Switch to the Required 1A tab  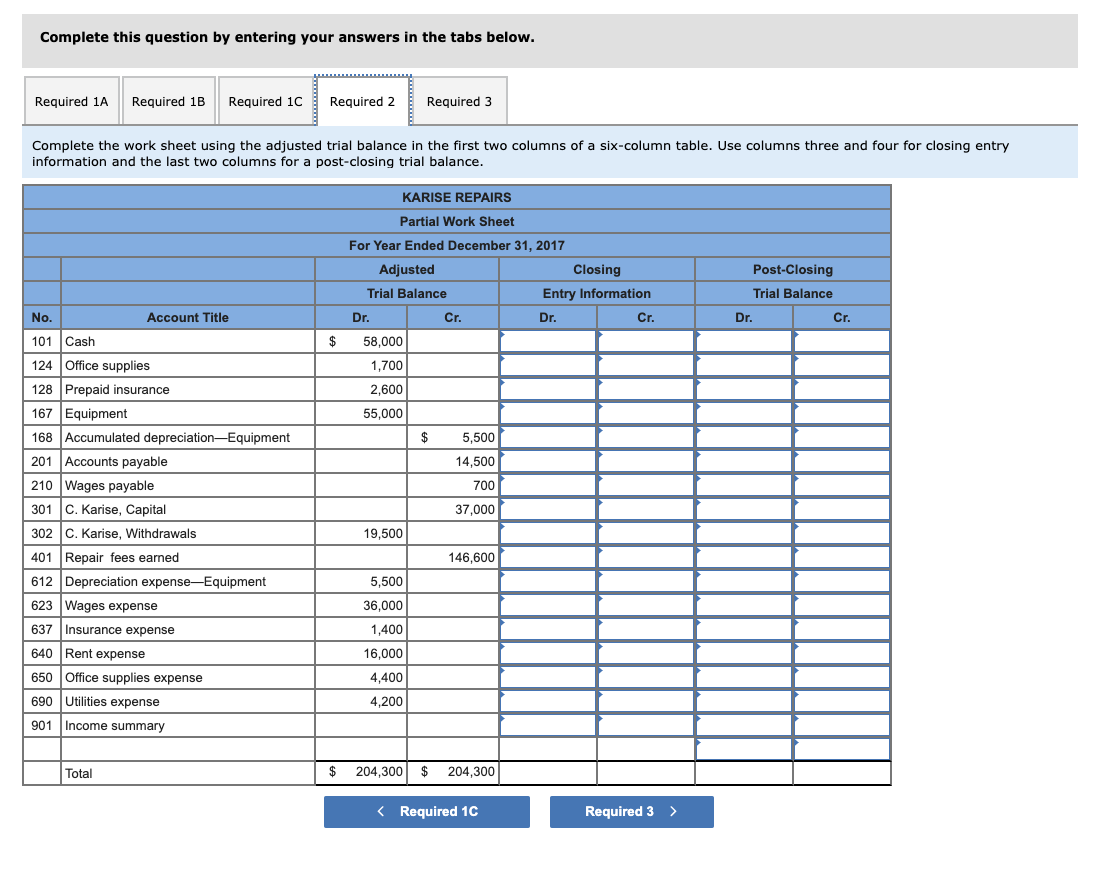tap(71, 101)
